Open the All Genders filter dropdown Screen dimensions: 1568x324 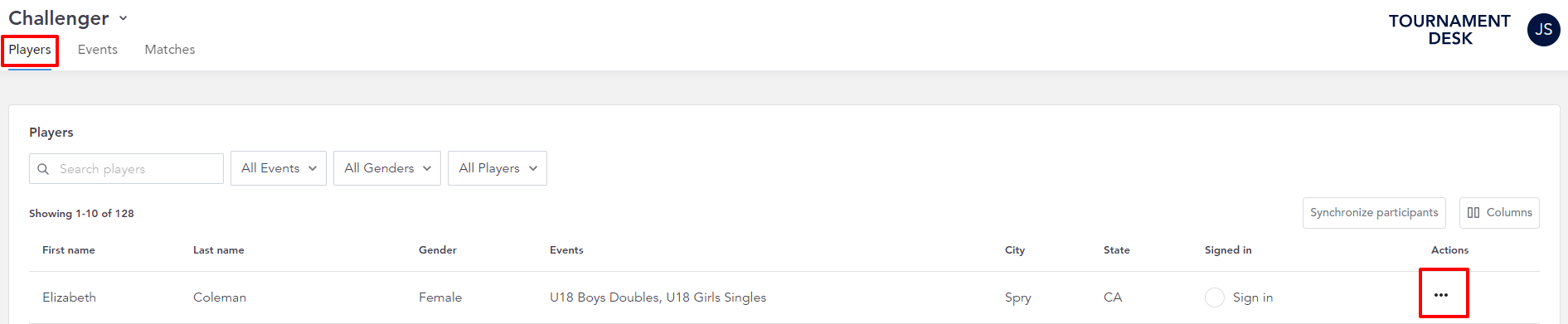point(387,168)
